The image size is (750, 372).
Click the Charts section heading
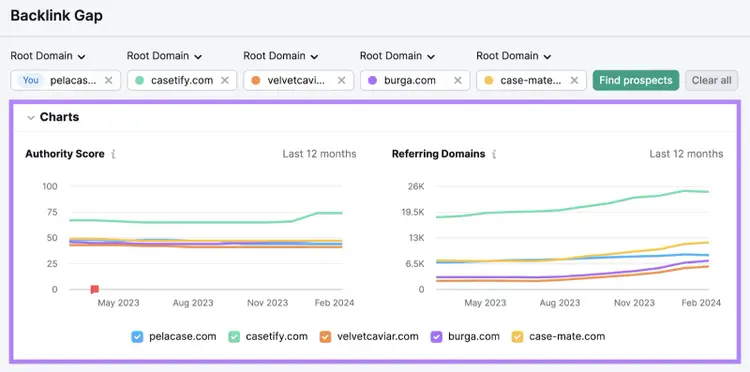click(59, 117)
